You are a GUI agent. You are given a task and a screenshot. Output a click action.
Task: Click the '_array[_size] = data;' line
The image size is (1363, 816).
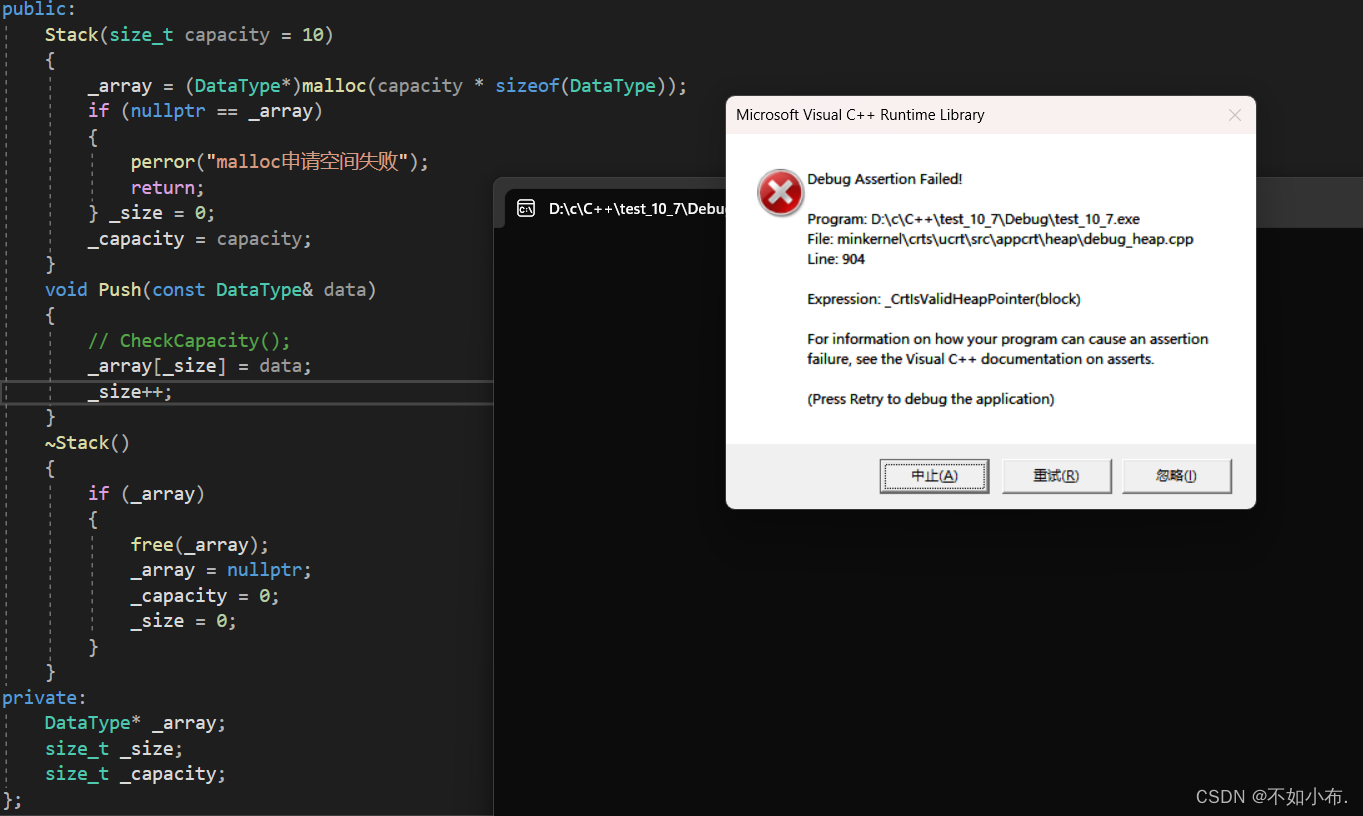click(x=200, y=366)
